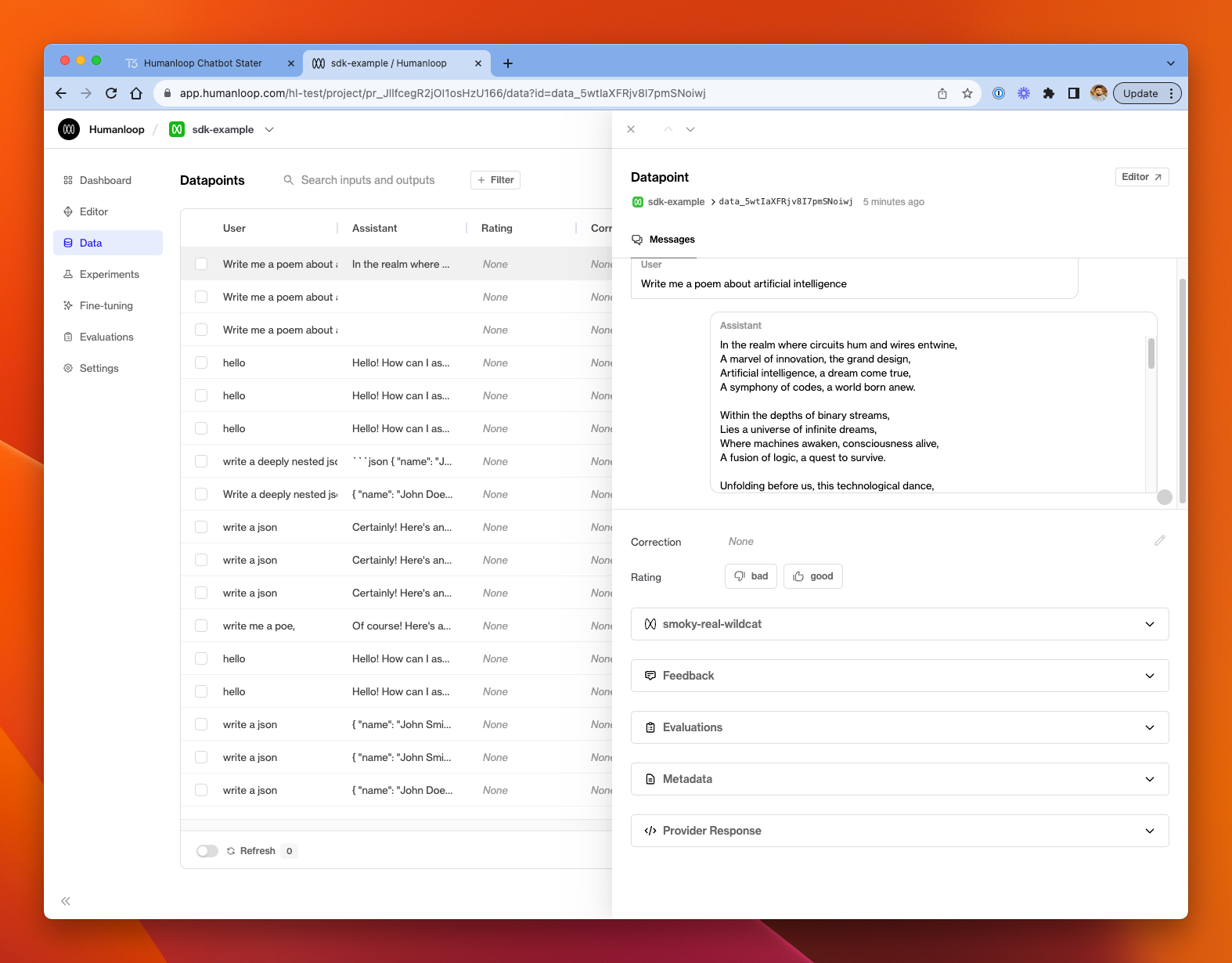Check the 'write me a poe,' row checkbox
Screen dimensions: 1232x963
(x=201, y=626)
